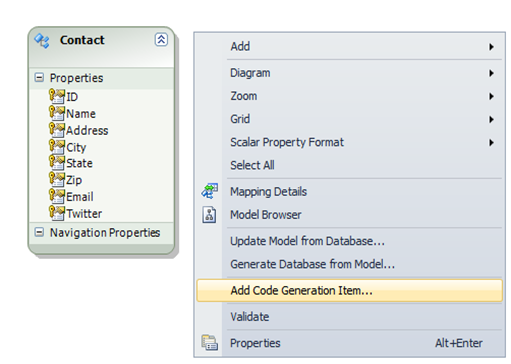Image resolution: width=511 pixels, height=364 pixels.
Task: Click the Address property icon
Action: (57, 130)
